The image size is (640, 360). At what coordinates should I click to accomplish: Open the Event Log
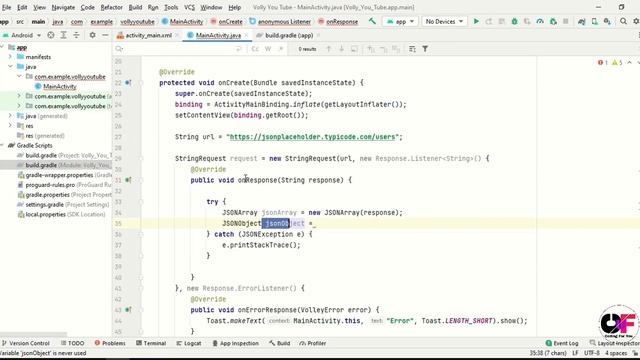click(x=562, y=343)
